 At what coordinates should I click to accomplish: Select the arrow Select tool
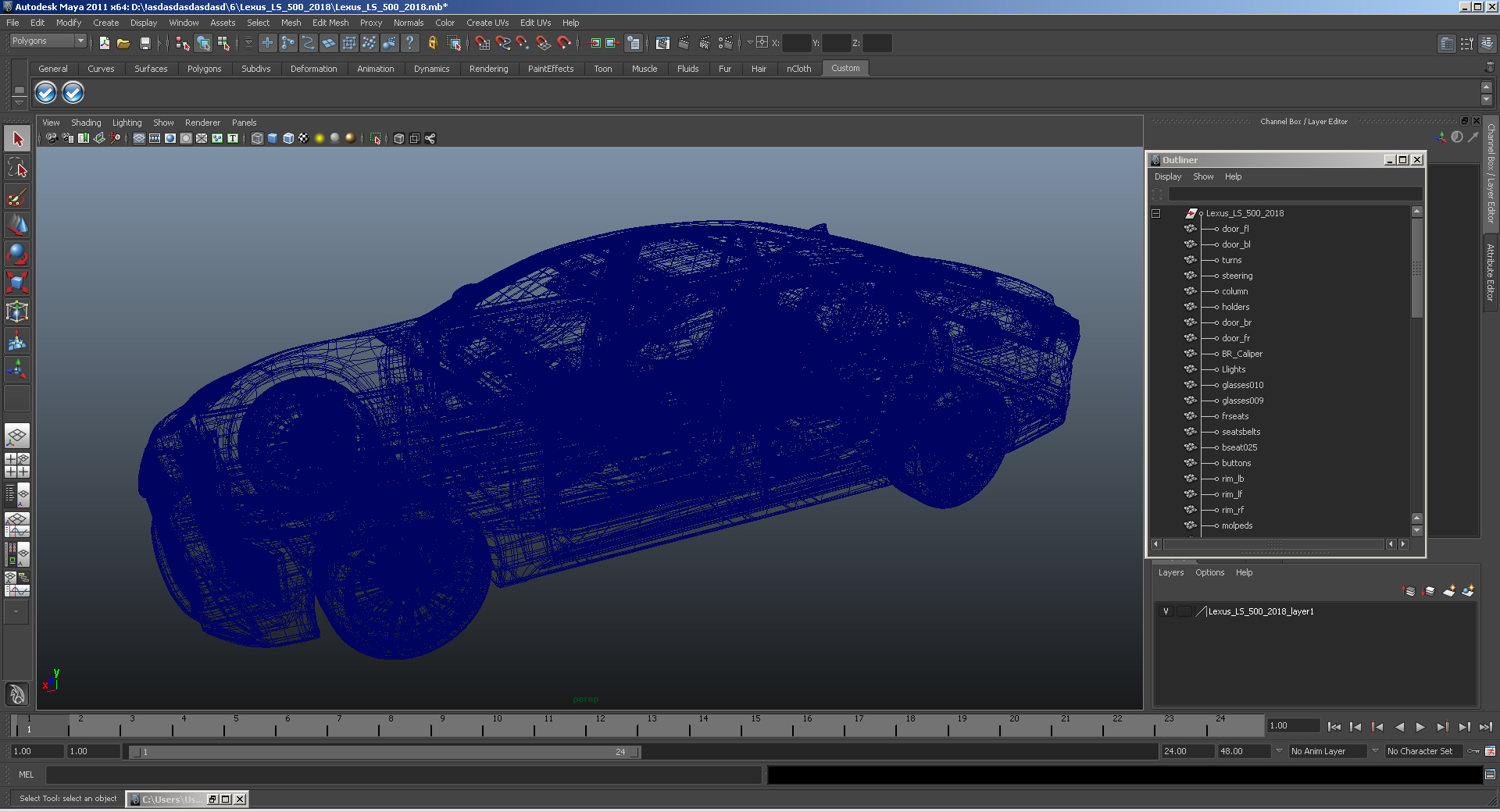(17, 139)
